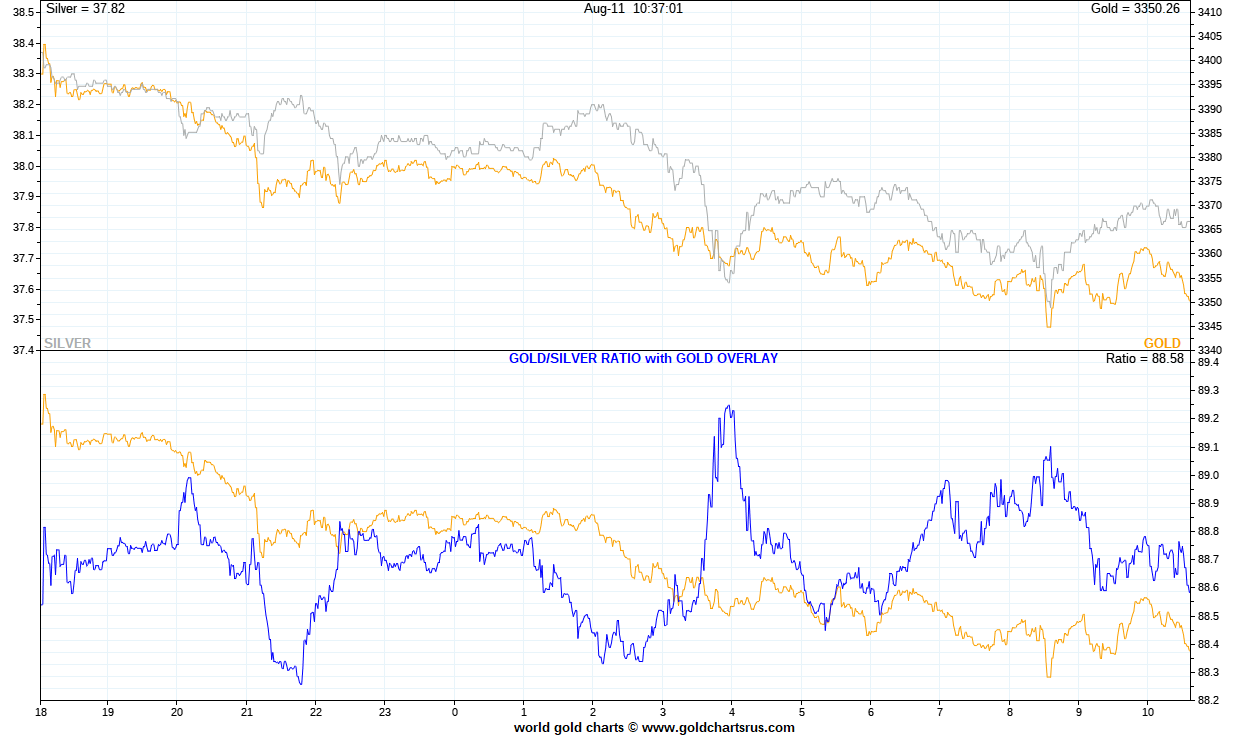
Task: Click the 37.7 silver axis value
Action: pos(25,258)
